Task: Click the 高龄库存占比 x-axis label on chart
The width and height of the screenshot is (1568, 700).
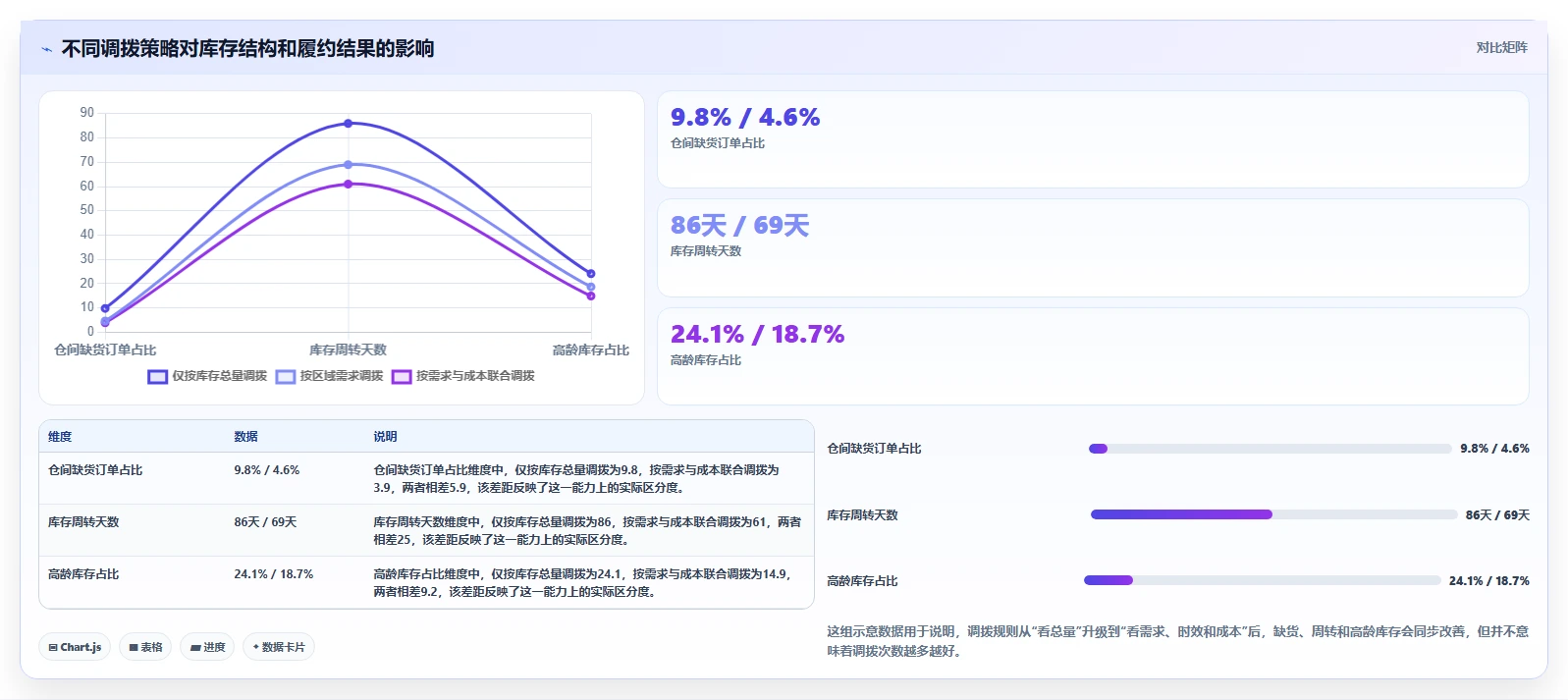Action: point(591,350)
